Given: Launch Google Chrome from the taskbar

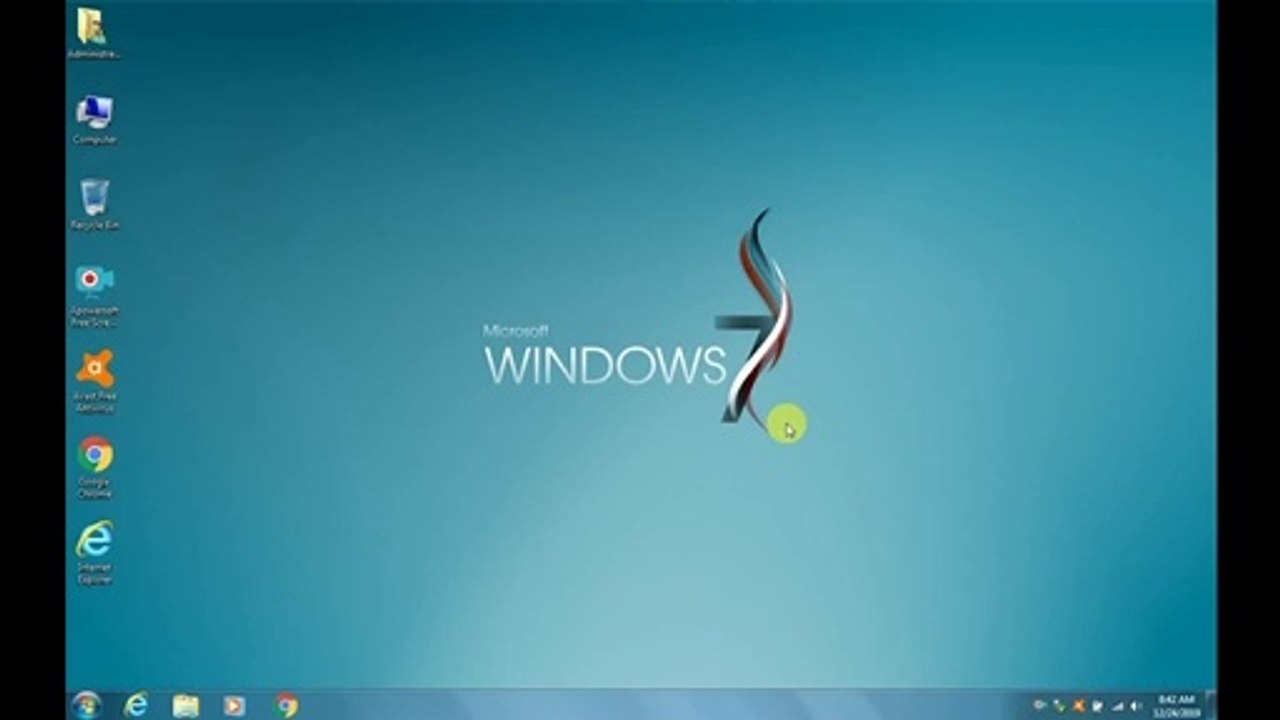Looking at the screenshot, I should (x=287, y=705).
